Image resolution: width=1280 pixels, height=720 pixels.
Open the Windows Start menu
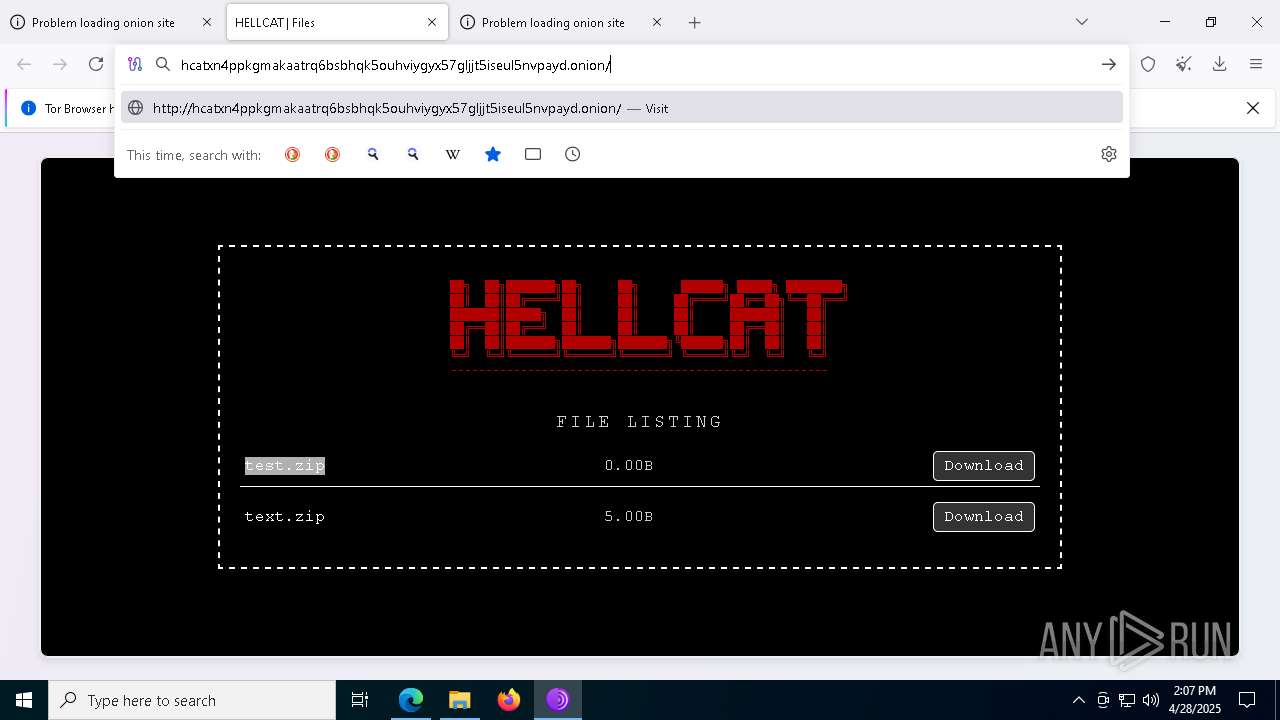pos(24,700)
